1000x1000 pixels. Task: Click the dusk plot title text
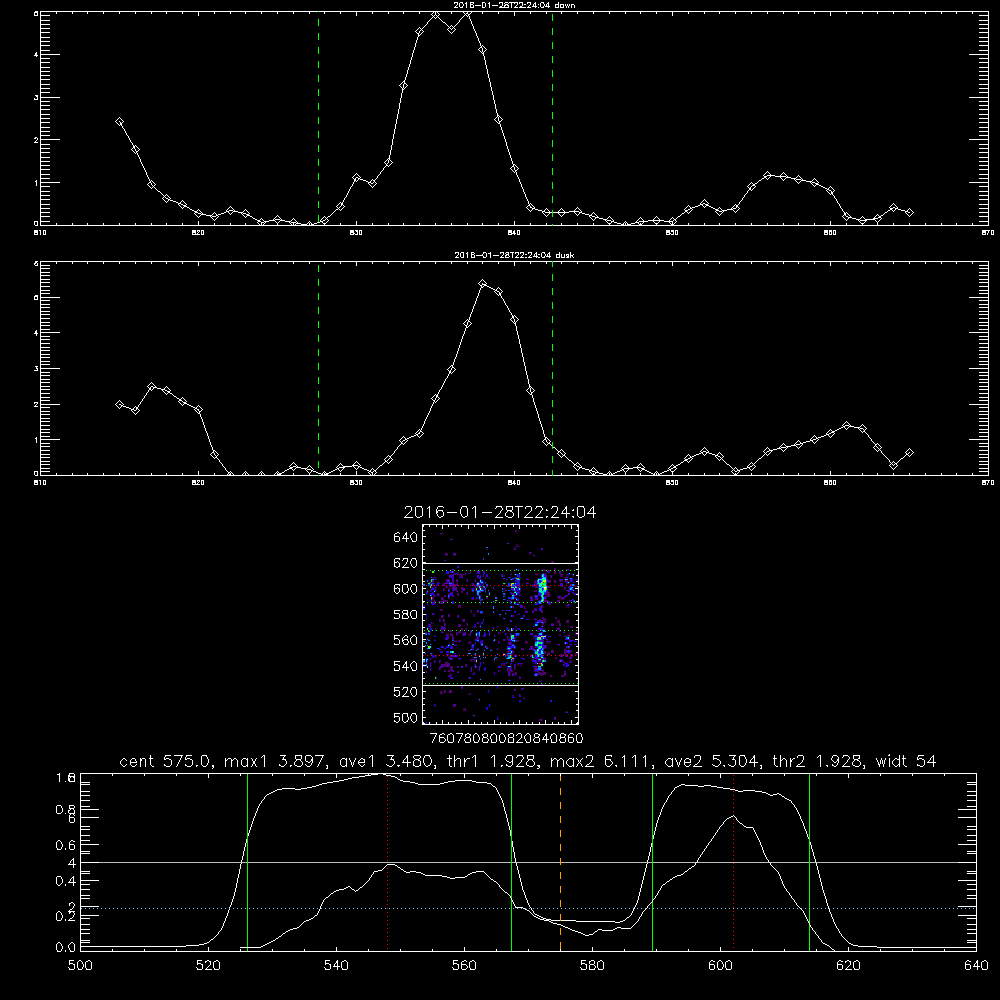pyautogui.click(x=514, y=255)
